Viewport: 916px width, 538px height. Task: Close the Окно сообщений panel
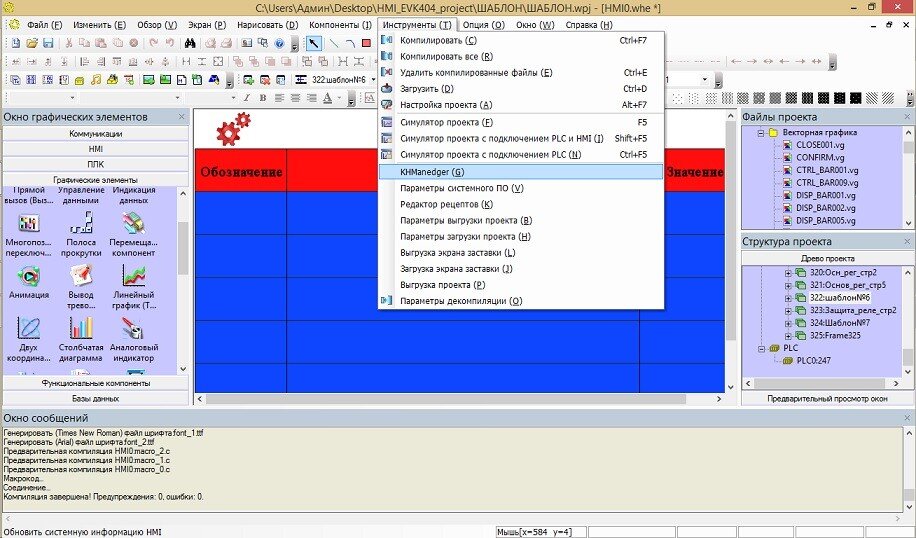907,418
